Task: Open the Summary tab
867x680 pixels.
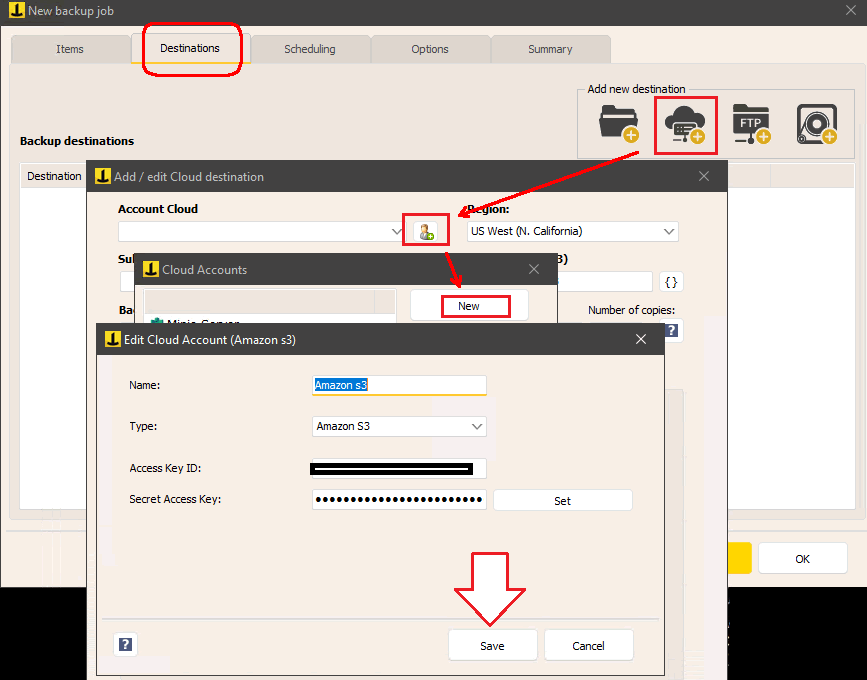Action: (x=550, y=49)
